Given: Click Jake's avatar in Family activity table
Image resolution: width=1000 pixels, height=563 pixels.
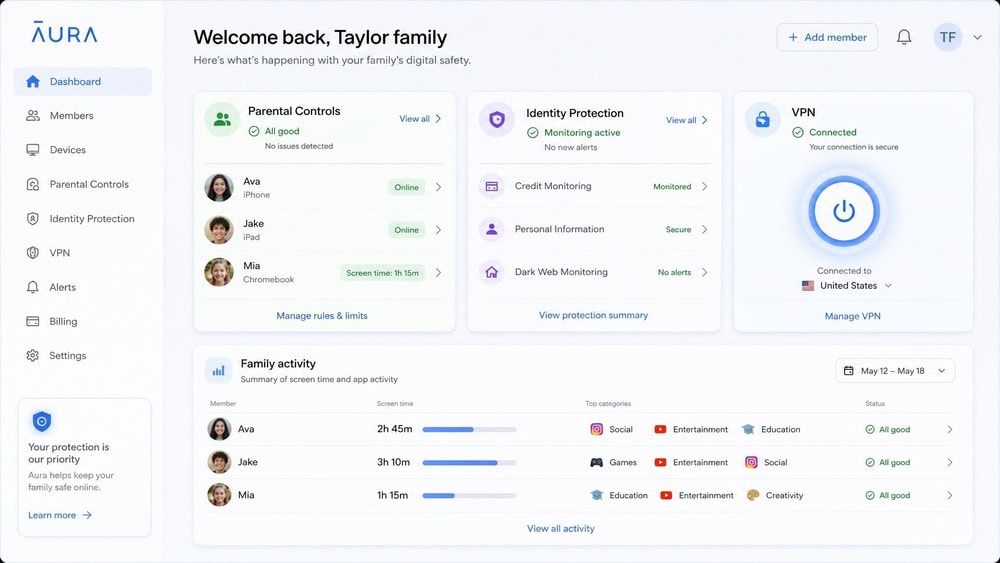Looking at the screenshot, I should 219,462.
